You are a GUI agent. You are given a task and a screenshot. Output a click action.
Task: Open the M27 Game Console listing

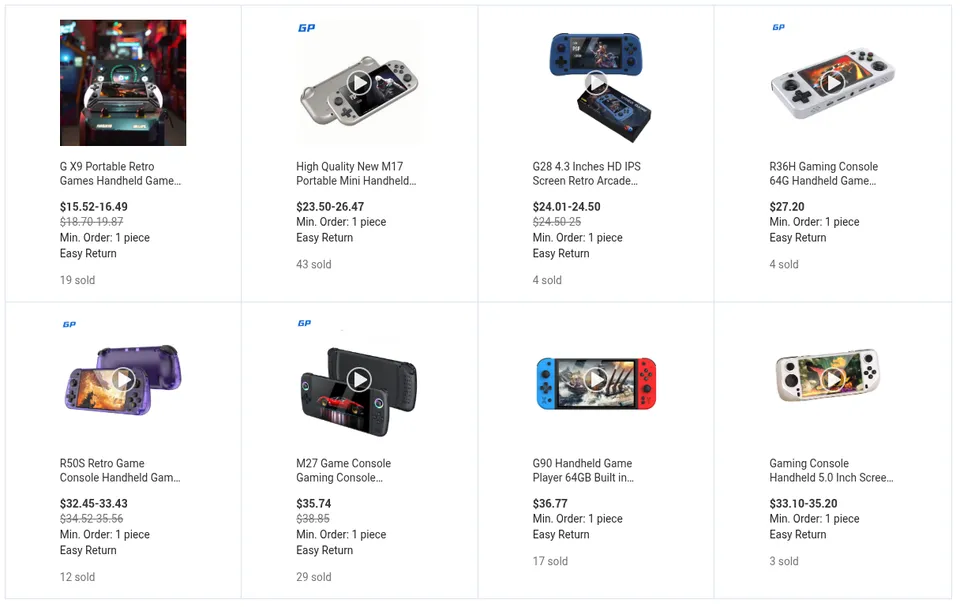click(341, 470)
